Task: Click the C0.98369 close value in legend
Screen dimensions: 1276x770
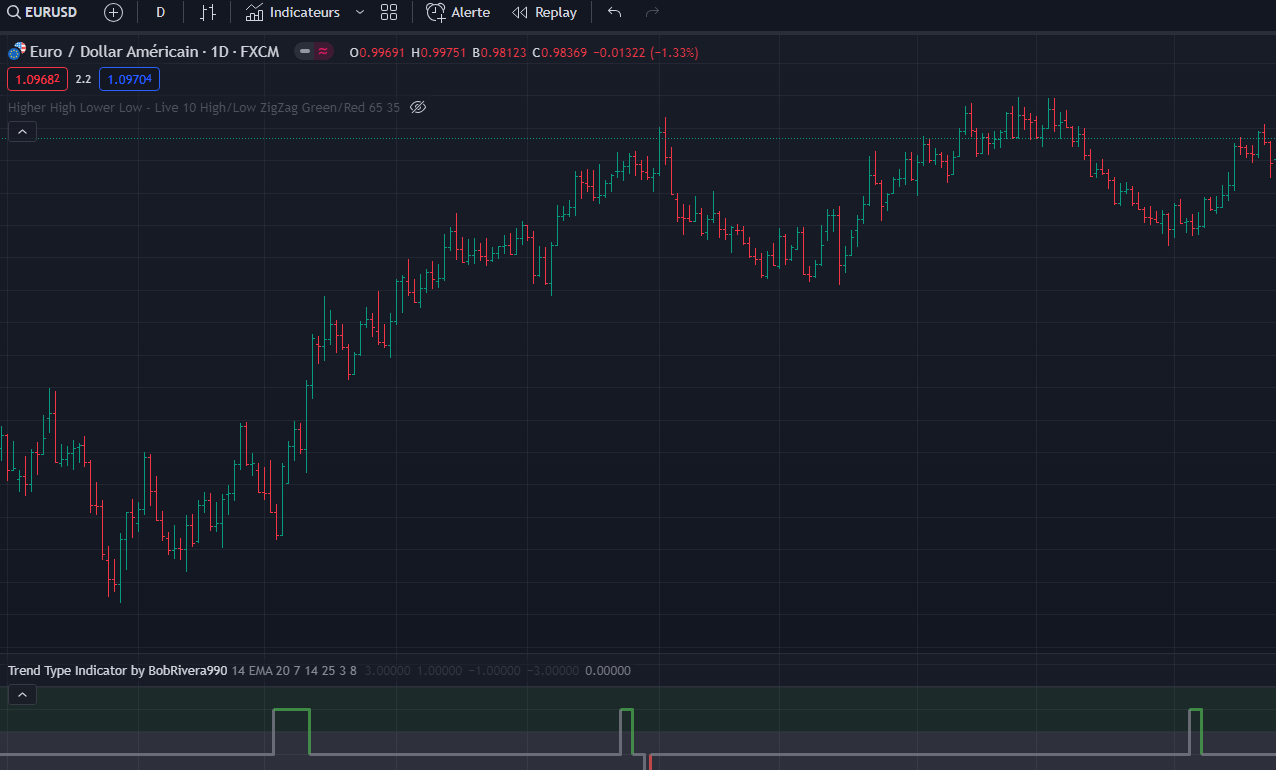Action: pyautogui.click(x=559, y=52)
